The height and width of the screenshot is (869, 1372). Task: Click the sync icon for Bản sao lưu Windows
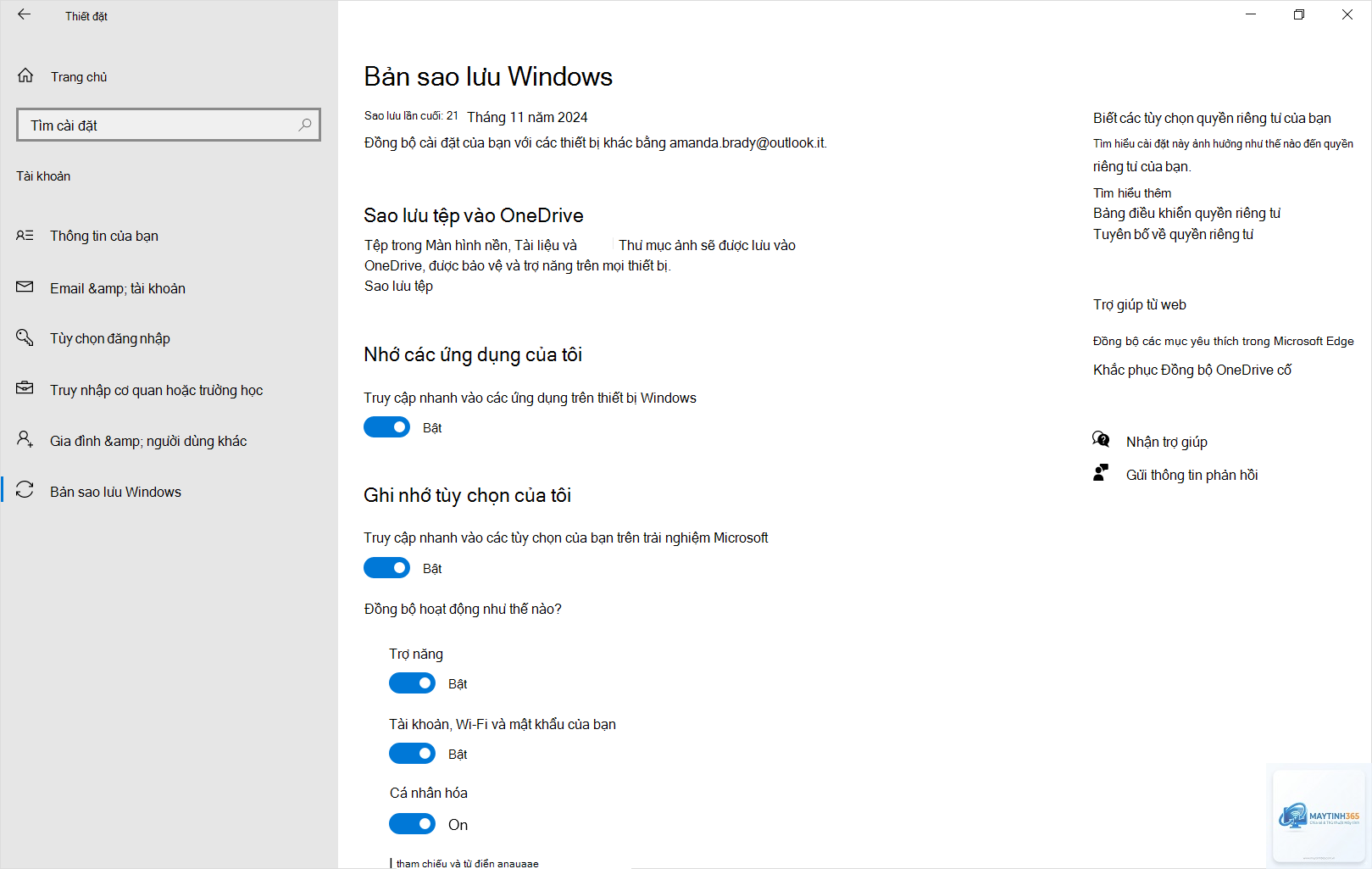coord(25,490)
